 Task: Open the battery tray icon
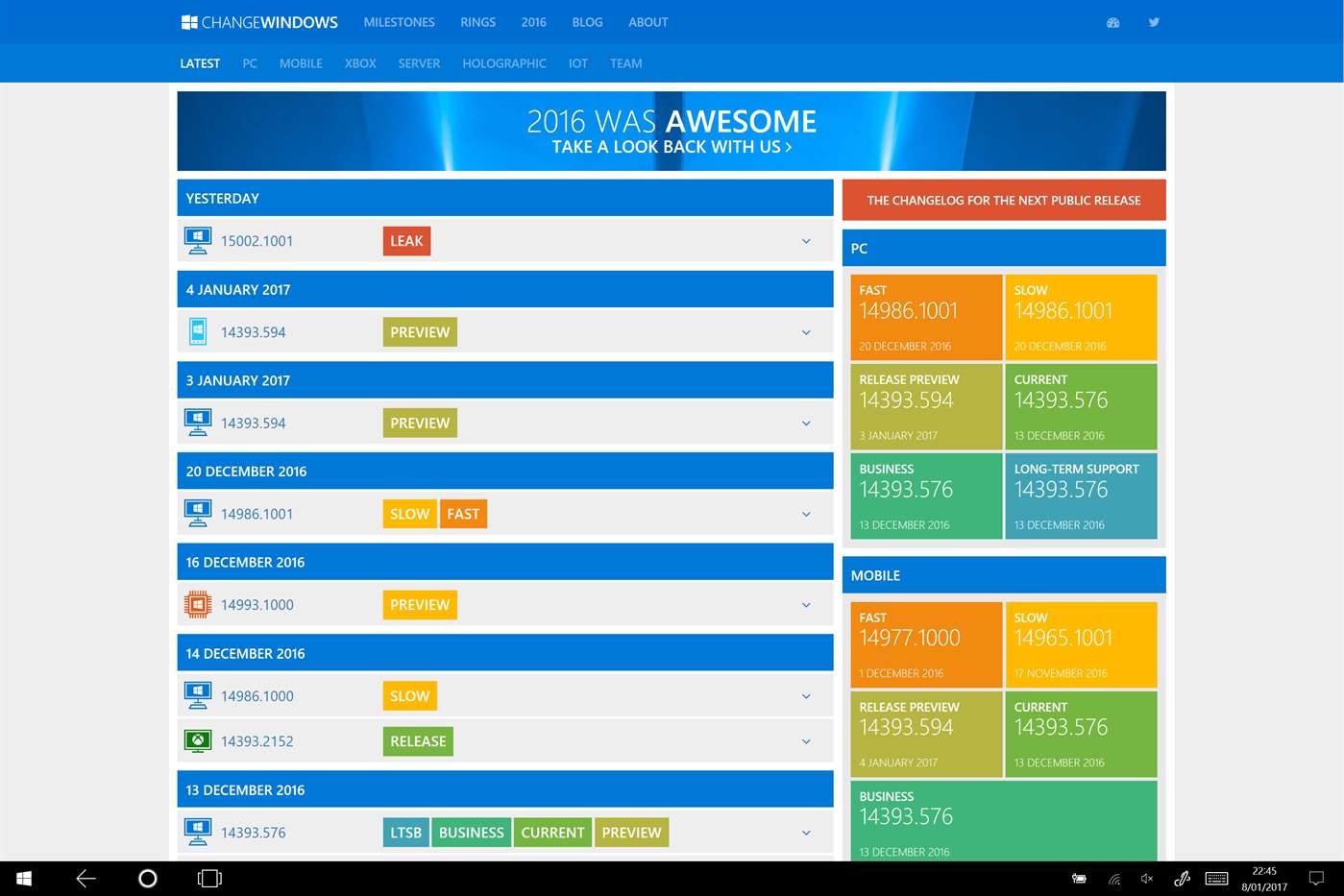(x=1080, y=879)
